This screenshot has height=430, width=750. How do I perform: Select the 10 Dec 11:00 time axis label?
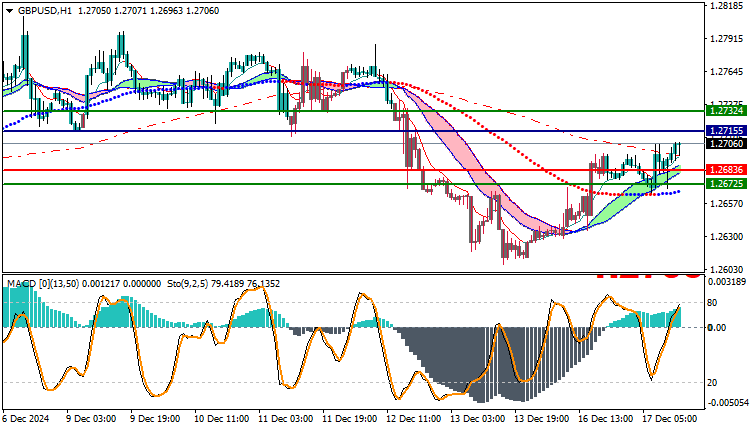pos(221,419)
